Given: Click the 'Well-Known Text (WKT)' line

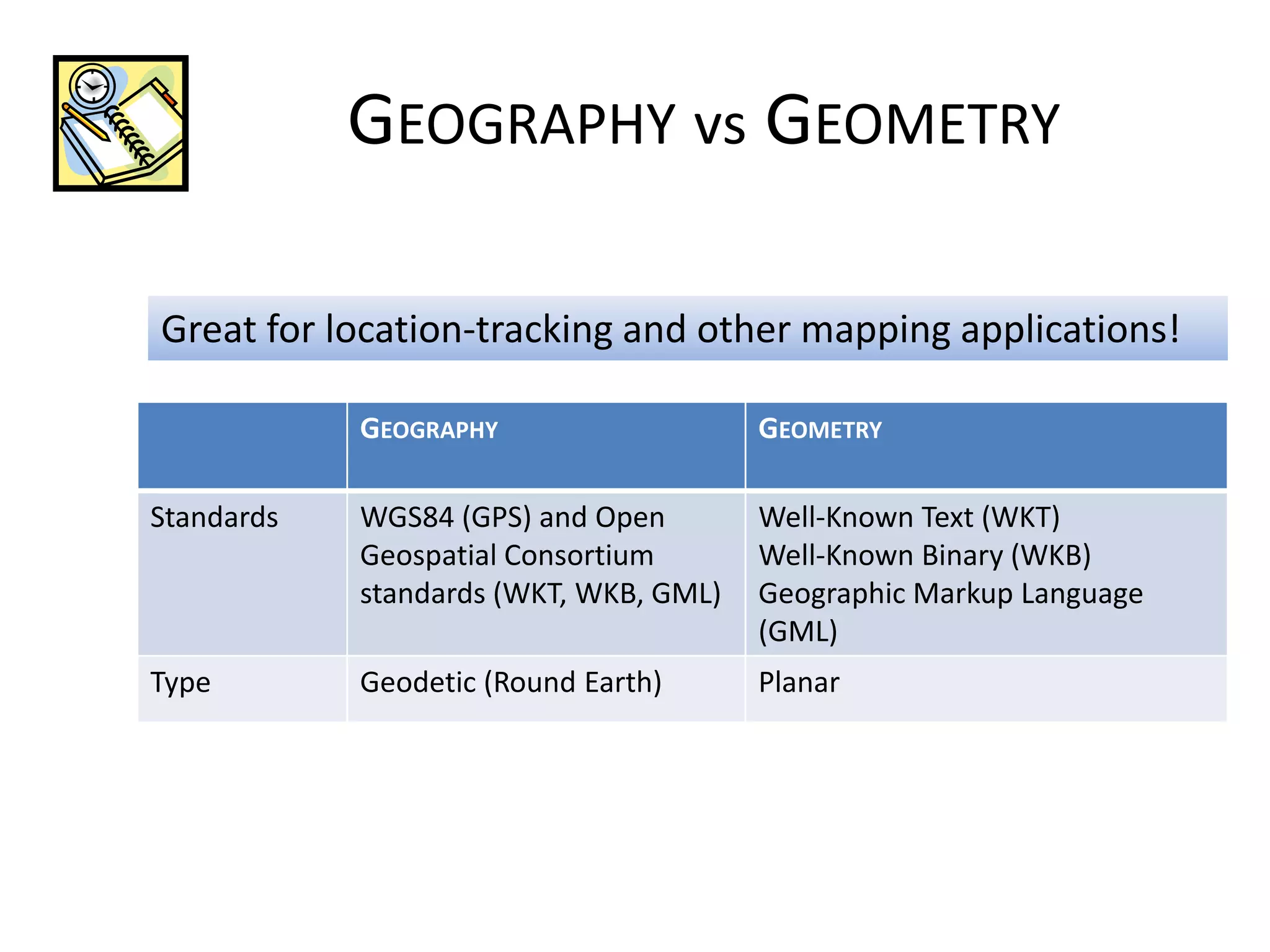Looking at the screenshot, I should tap(909, 518).
